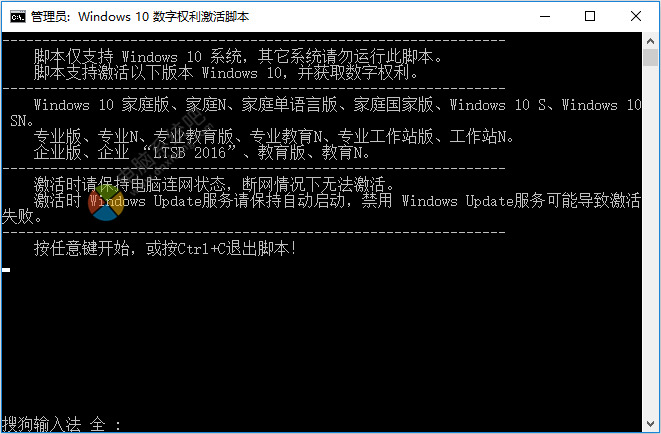Click the 搜狗输入法 全 status line
The image size is (661, 434).
[x=61, y=424]
